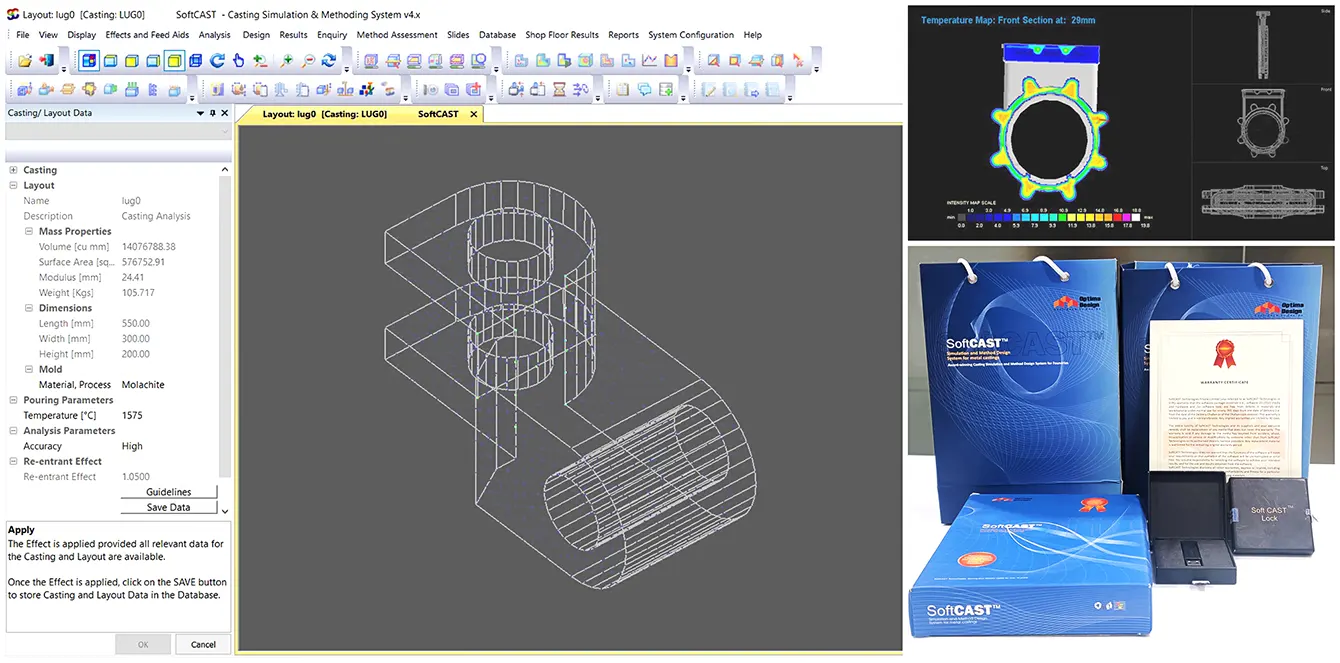Image resolution: width=1340 pixels, height=663 pixels.
Task: Click the clipboard notes toolbar icon
Action: (x=622, y=89)
